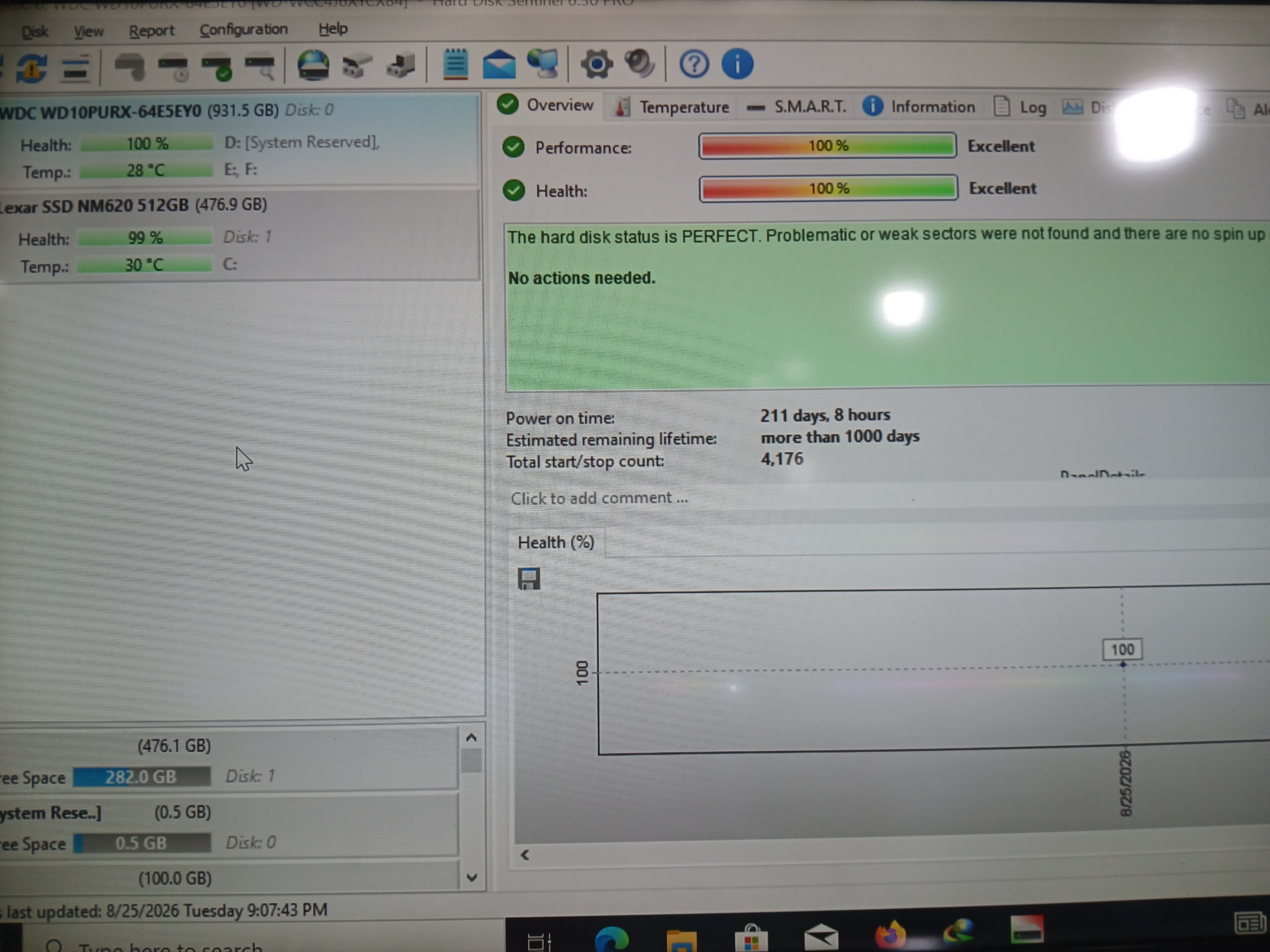Screen dimensions: 1270x952
Task: Click the last updated status bar text
Action: tap(164, 911)
